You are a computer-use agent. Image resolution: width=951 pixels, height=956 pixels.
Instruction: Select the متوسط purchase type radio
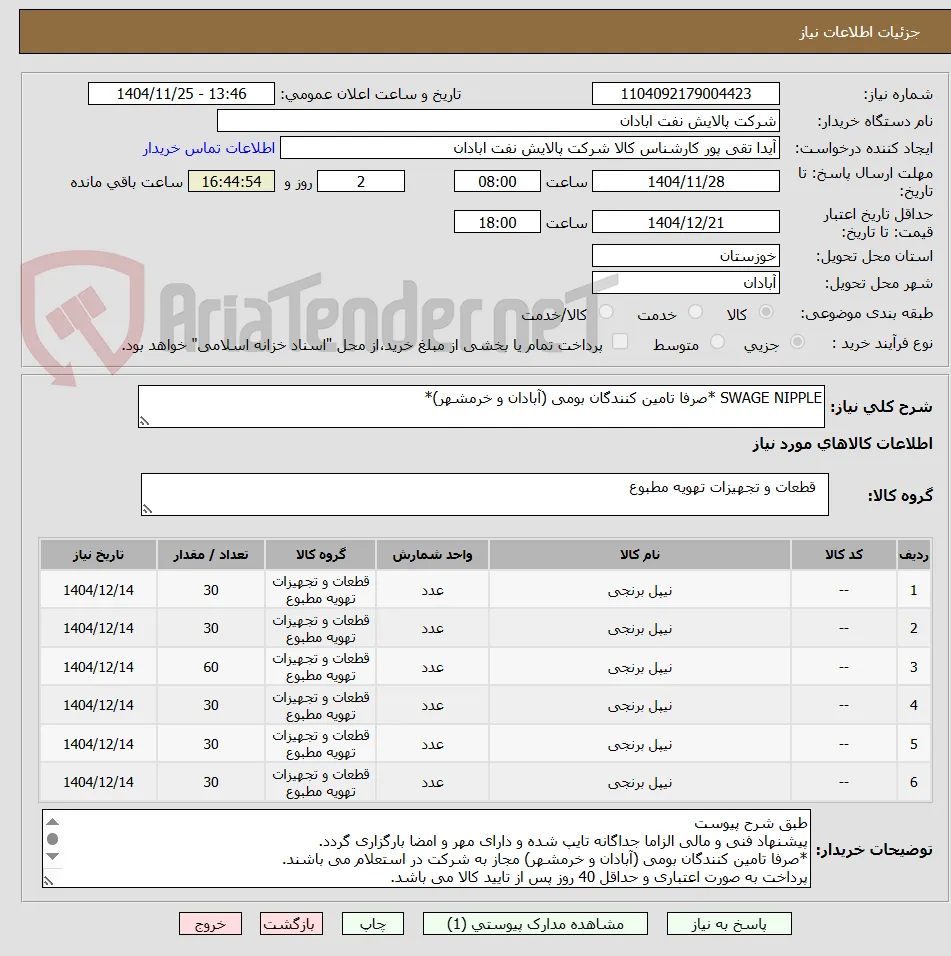click(x=718, y=342)
